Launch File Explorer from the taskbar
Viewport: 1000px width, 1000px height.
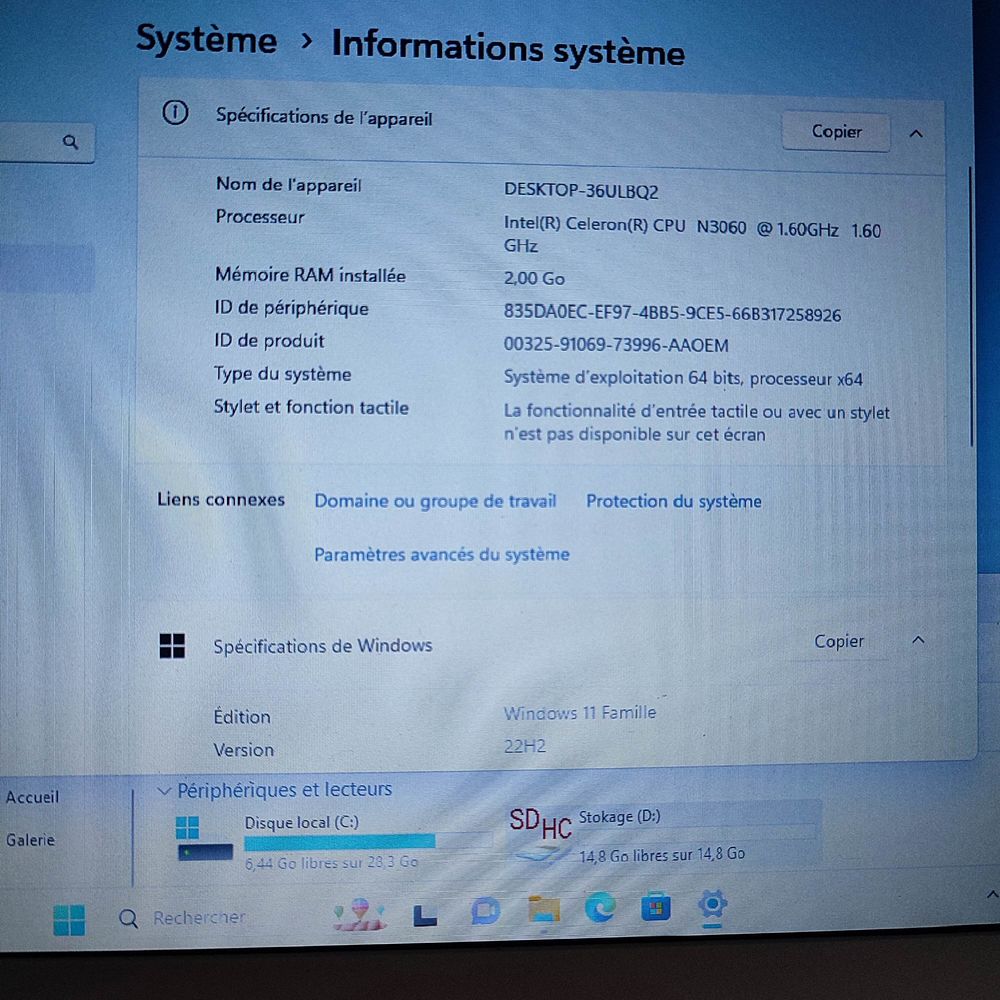542,913
